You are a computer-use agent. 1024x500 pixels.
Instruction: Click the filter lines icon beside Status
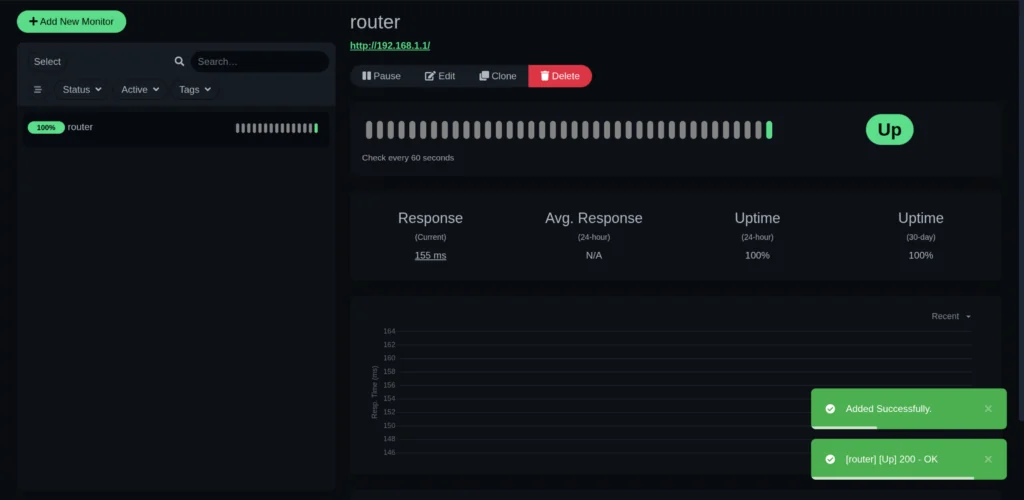point(38,89)
